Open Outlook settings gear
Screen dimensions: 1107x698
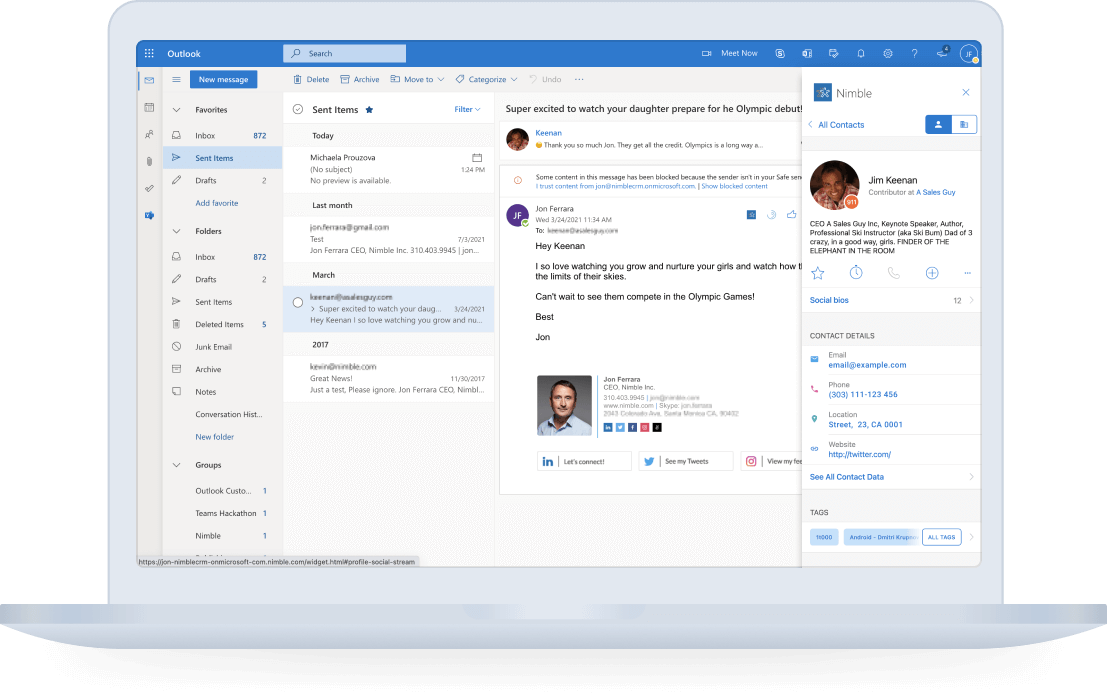click(x=887, y=54)
